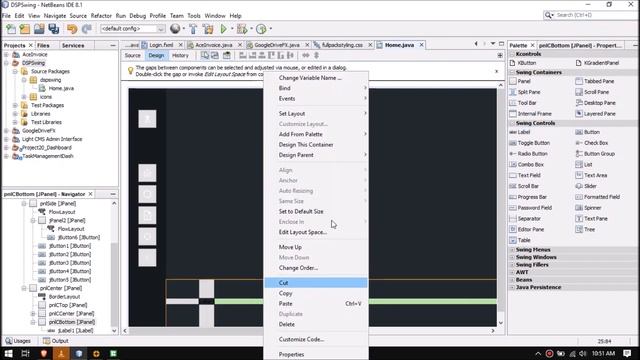Collapse pnlSide node in Navigator
The height and width of the screenshot is (360, 640).
coord(24,203)
